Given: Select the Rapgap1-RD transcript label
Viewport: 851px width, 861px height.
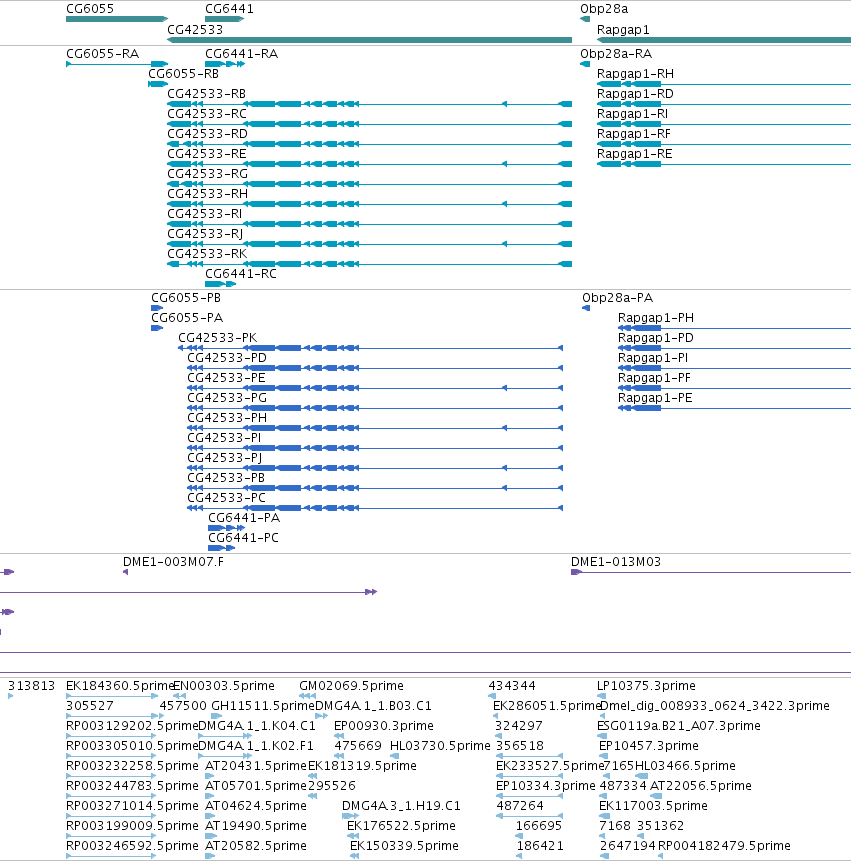Looking at the screenshot, I should point(635,94).
